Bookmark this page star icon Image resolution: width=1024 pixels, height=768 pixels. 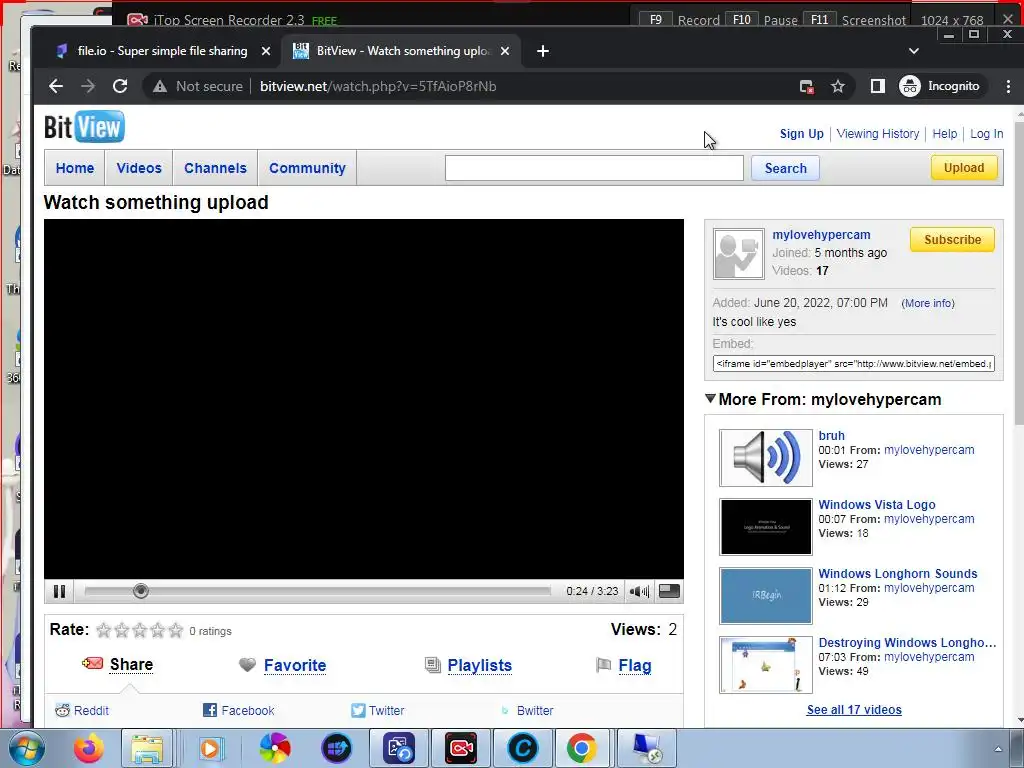pyautogui.click(x=838, y=86)
